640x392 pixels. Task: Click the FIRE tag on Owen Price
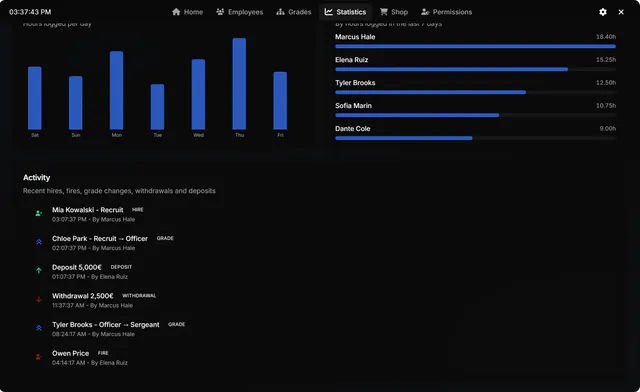coord(103,353)
